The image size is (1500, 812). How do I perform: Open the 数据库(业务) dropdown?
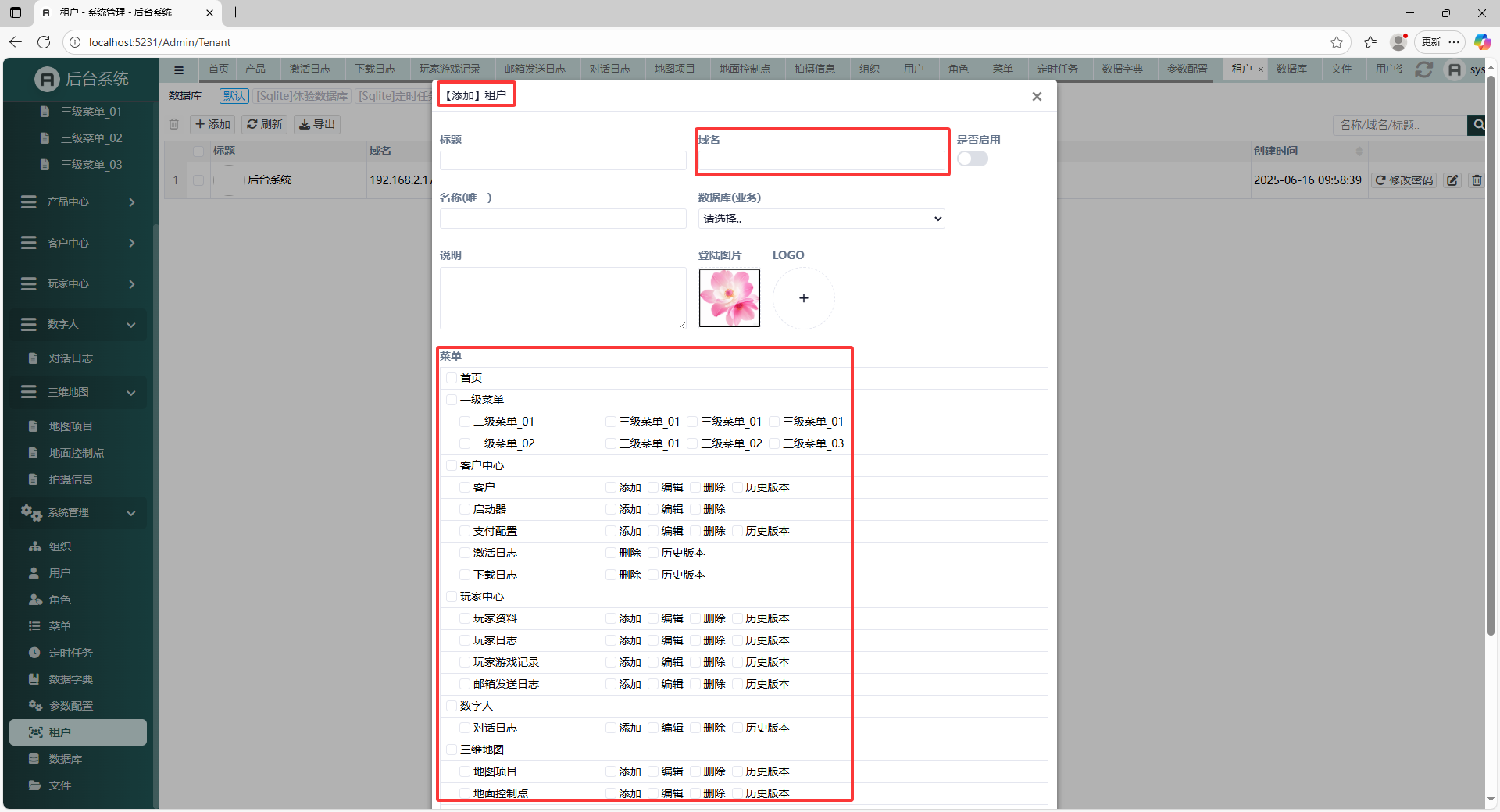pyautogui.click(x=820, y=219)
